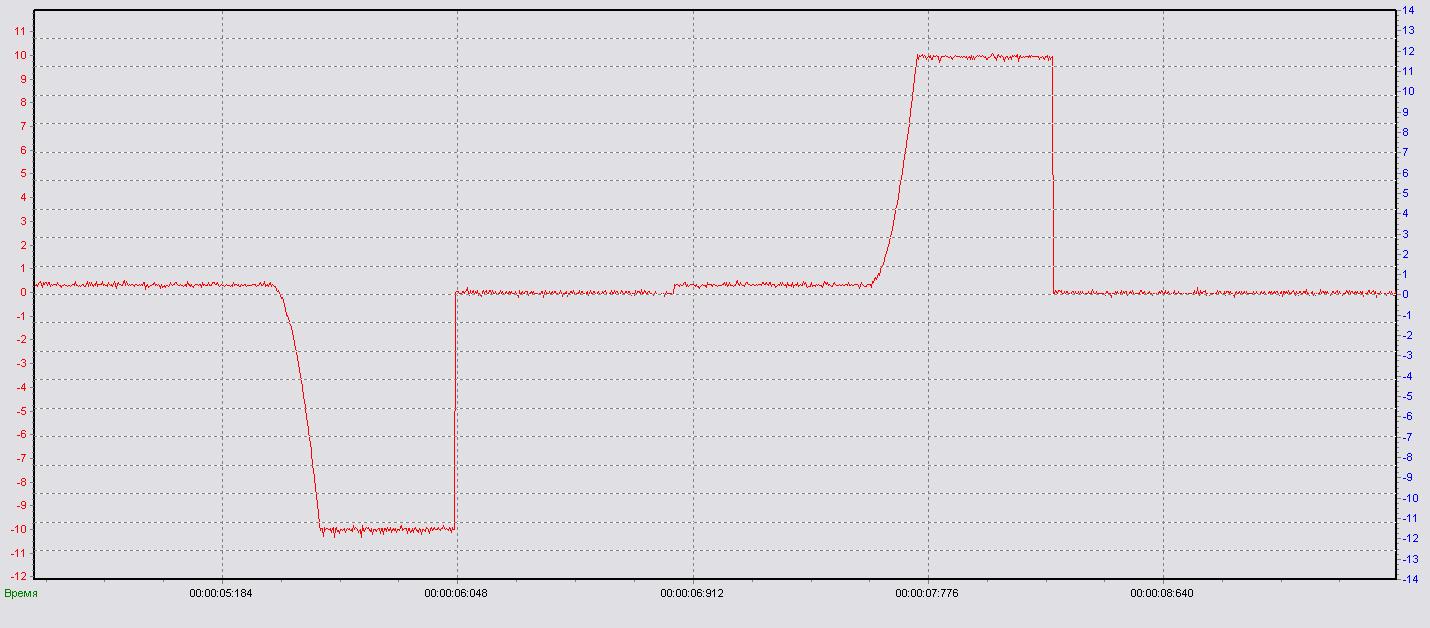Viewport: 1430px width, 628px height.
Task: Click blue right-axis value 13
Action: (x=1408, y=31)
